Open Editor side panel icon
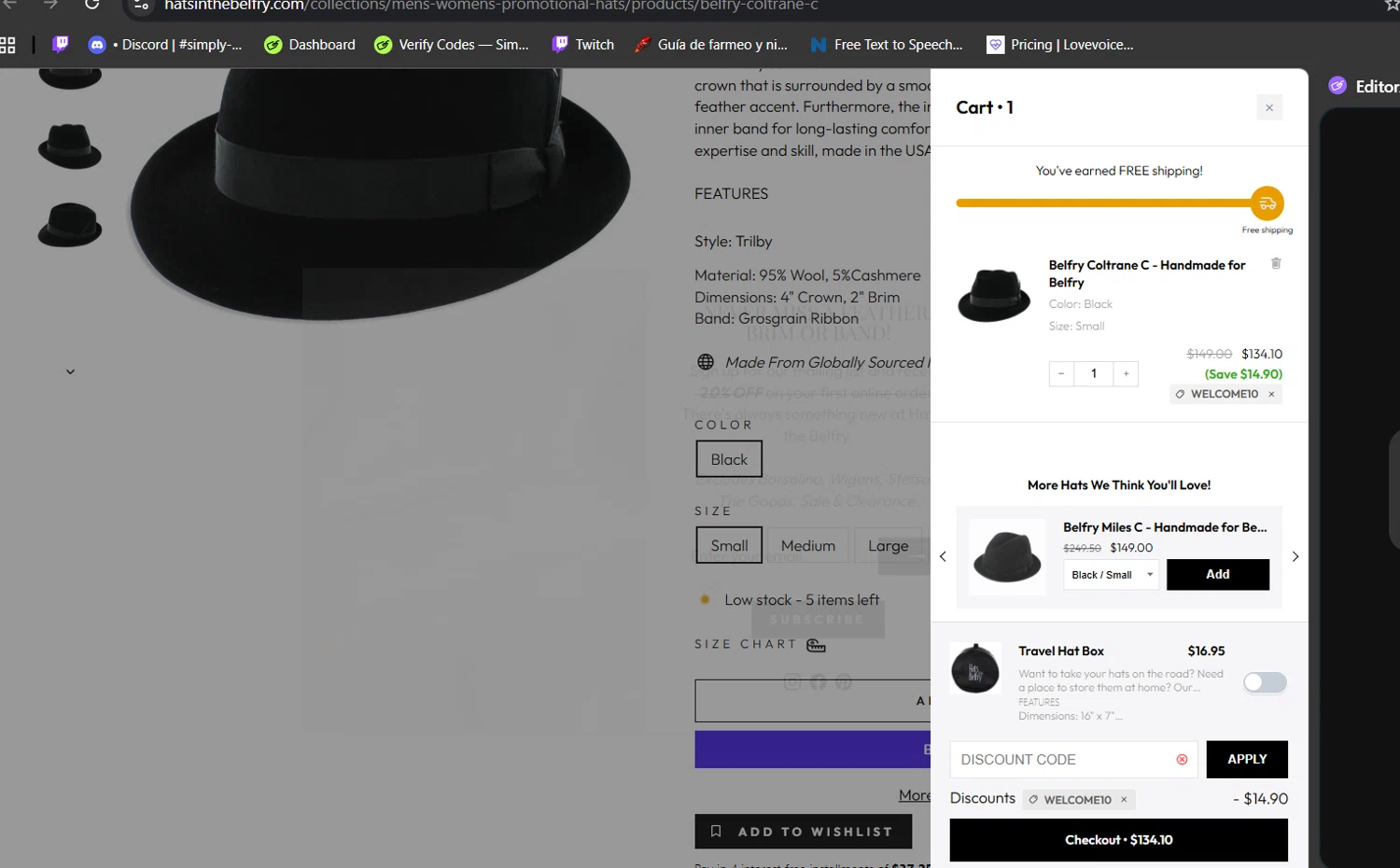This screenshot has height=868, width=1400. point(1337,86)
